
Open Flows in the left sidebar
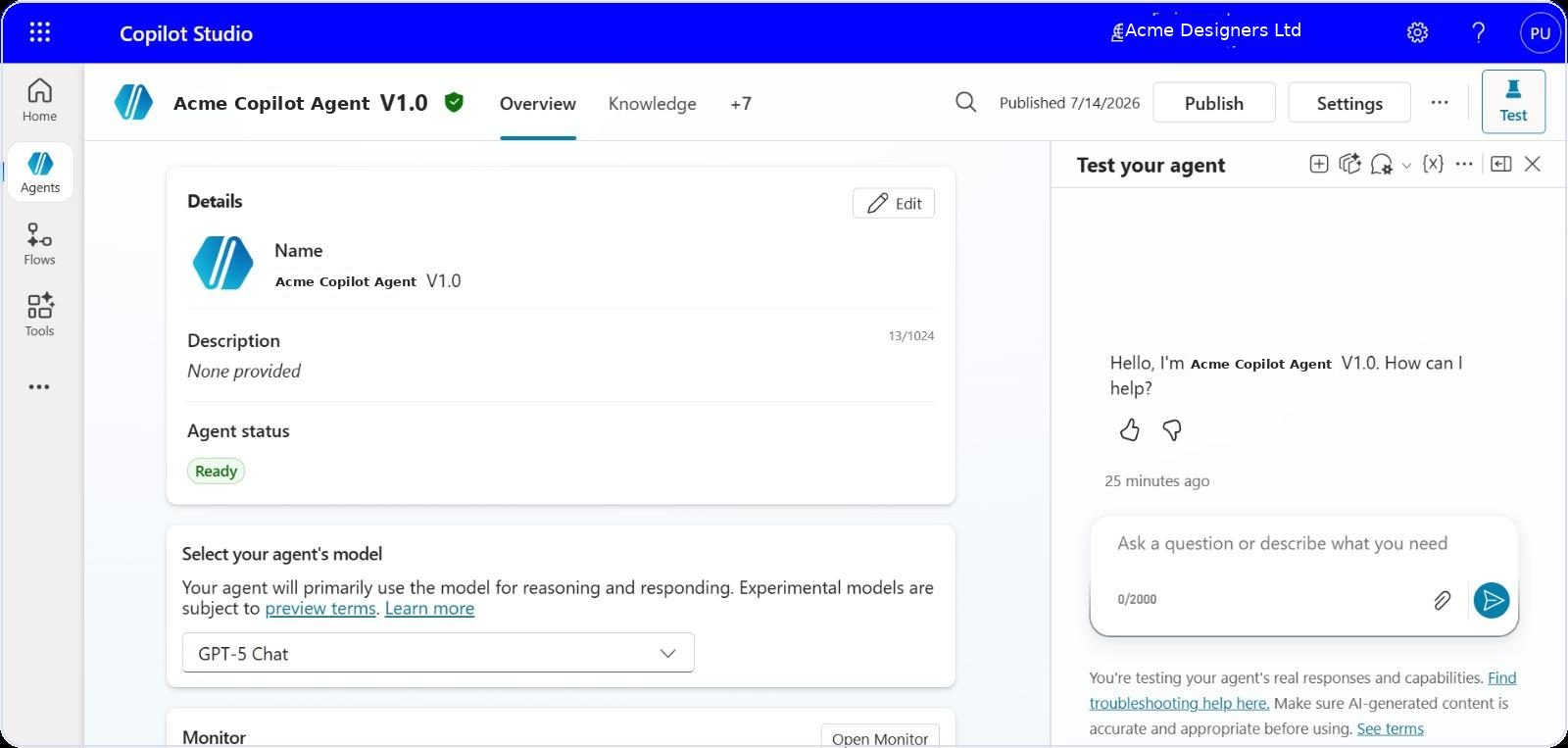click(40, 243)
